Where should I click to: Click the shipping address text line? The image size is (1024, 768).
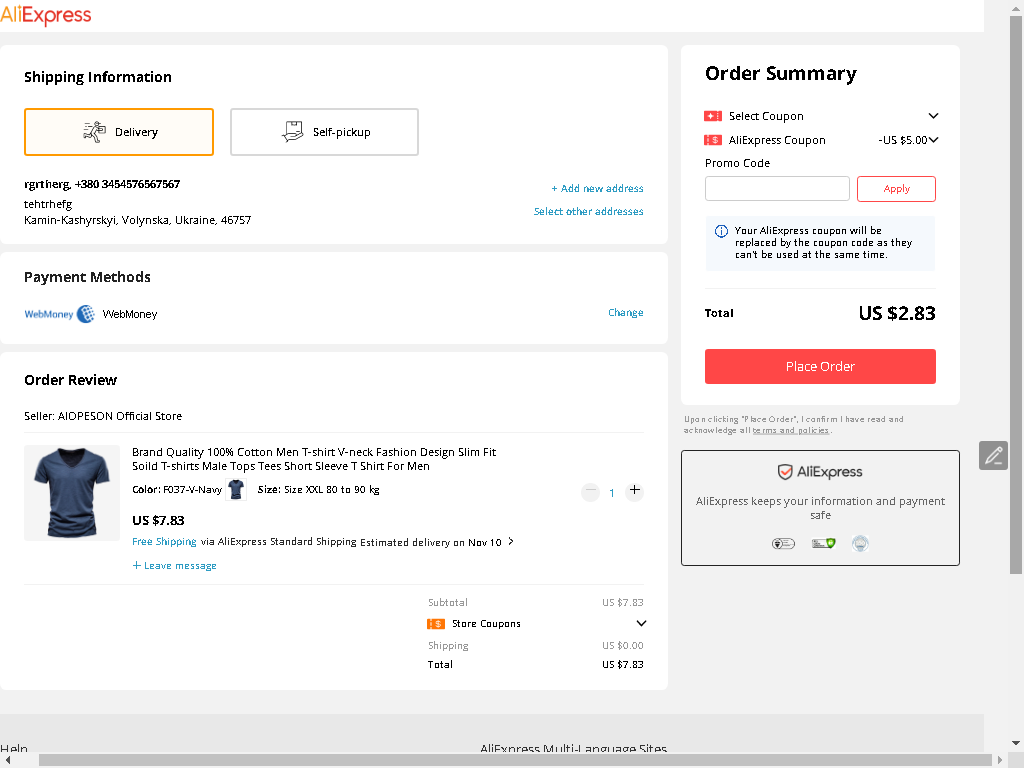click(137, 220)
